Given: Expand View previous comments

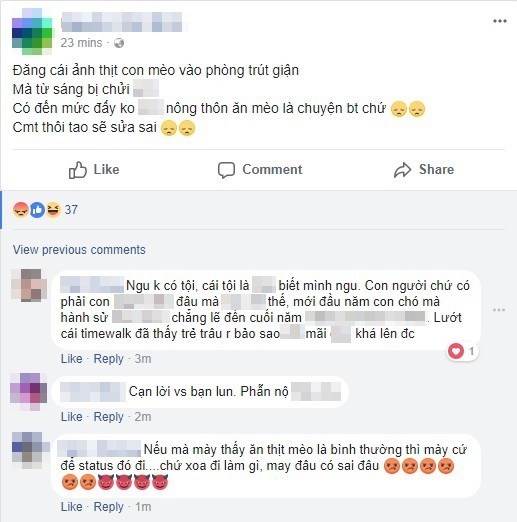Looking at the screenshot, I should coord(79,250).
